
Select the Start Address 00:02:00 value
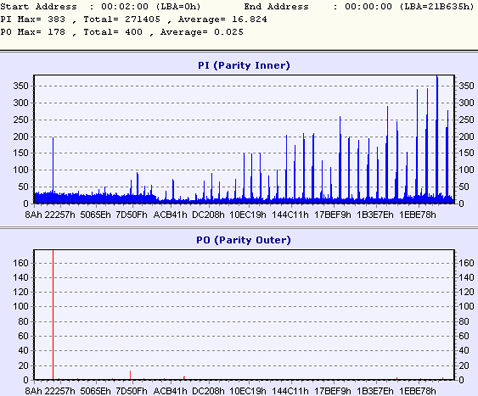click(125, 7)
